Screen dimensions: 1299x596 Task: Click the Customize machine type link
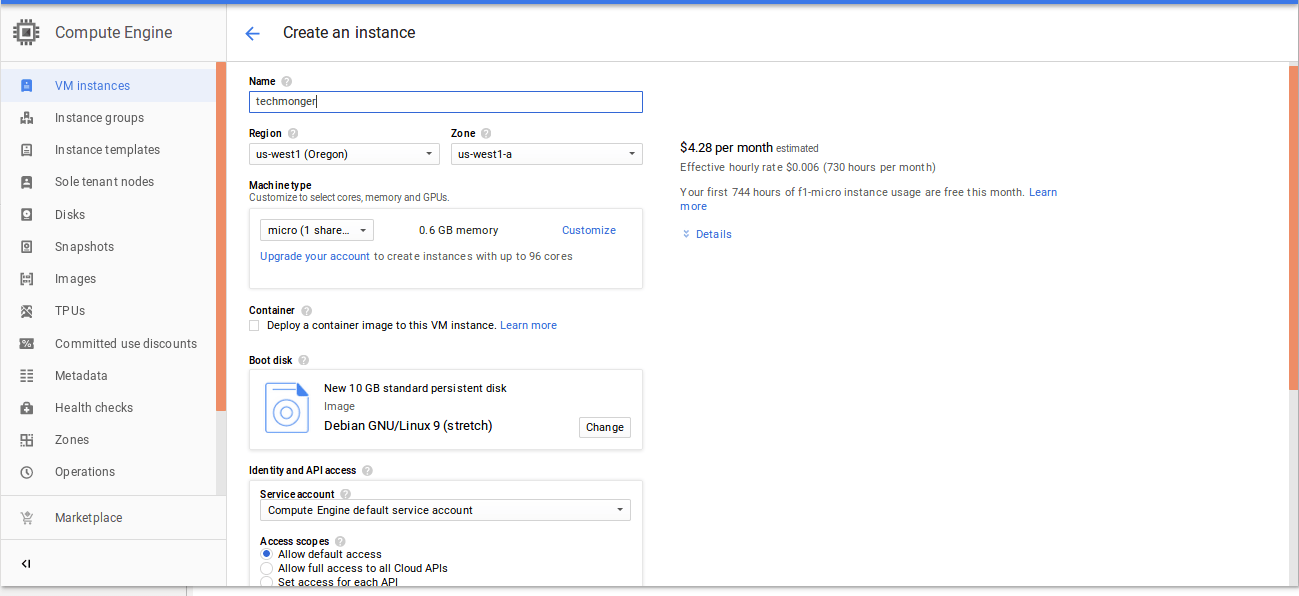588,230
